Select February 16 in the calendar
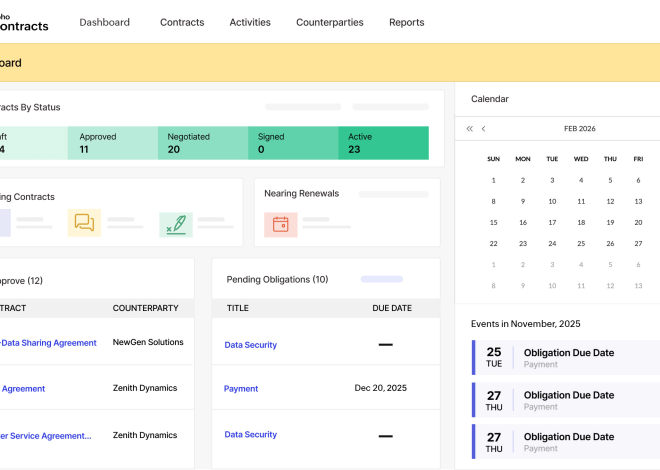Screen dimensions: 660x470 523,223
